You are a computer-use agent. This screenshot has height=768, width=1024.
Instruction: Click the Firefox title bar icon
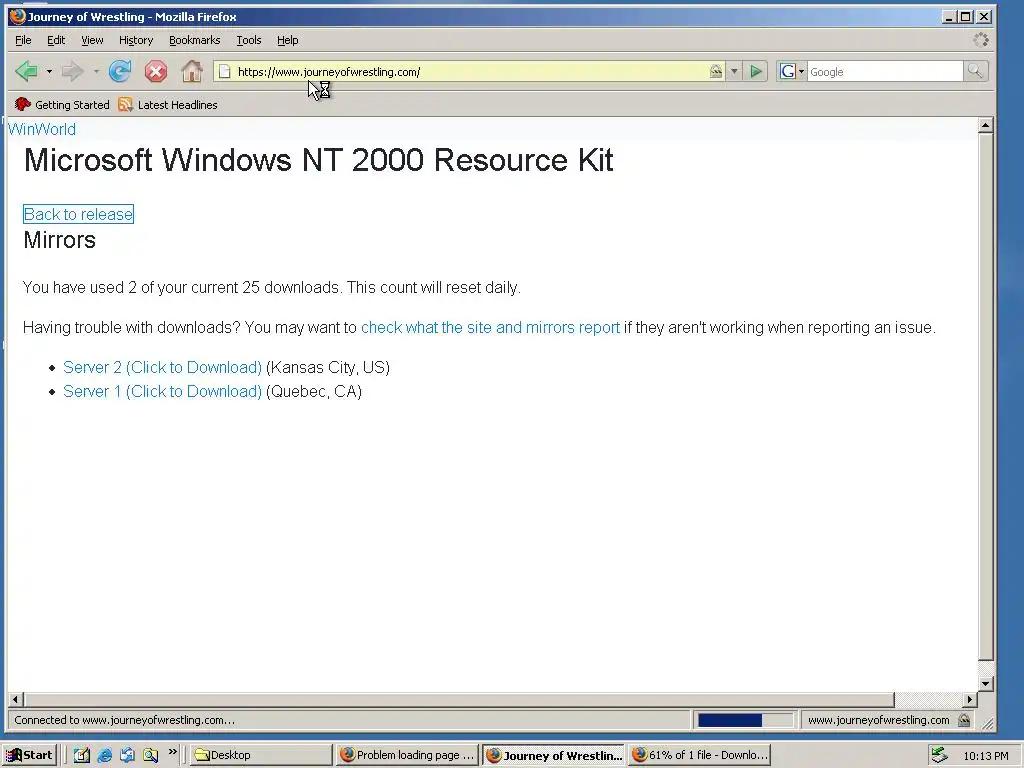coord(18,16)
